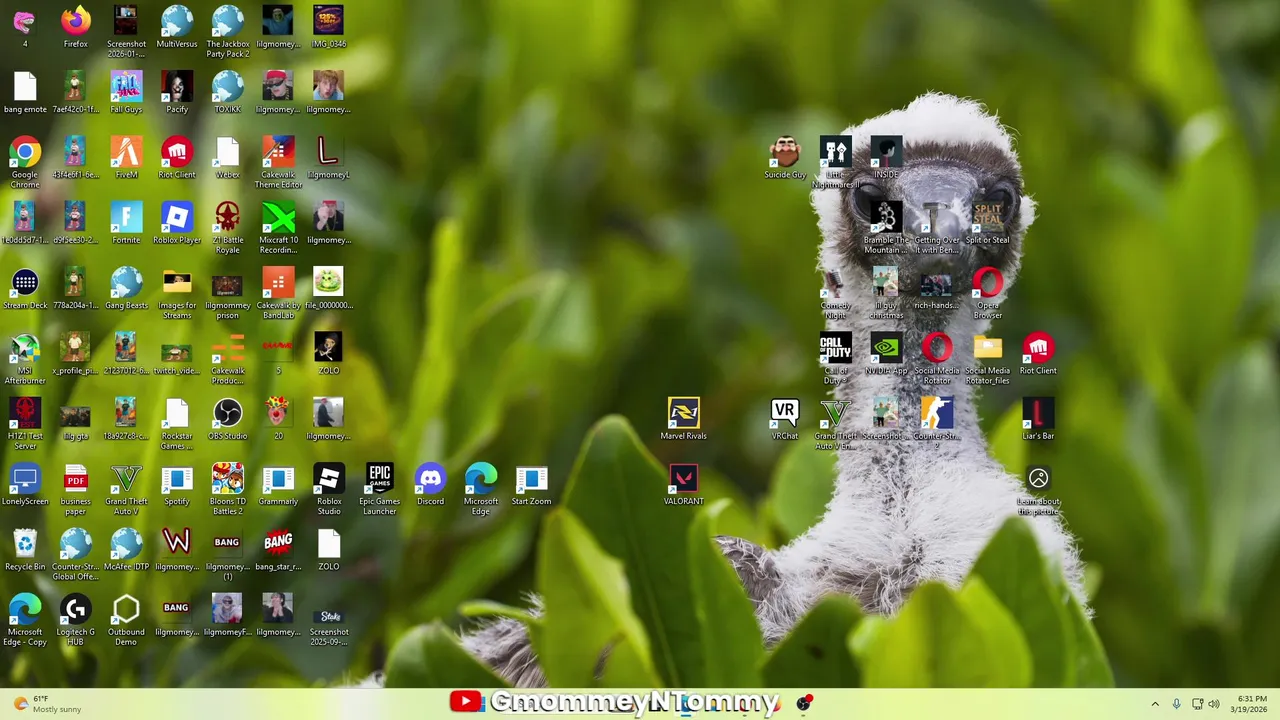Launch Logitech G HUB
Viewport: 1280px width, 720px height.
75,620
